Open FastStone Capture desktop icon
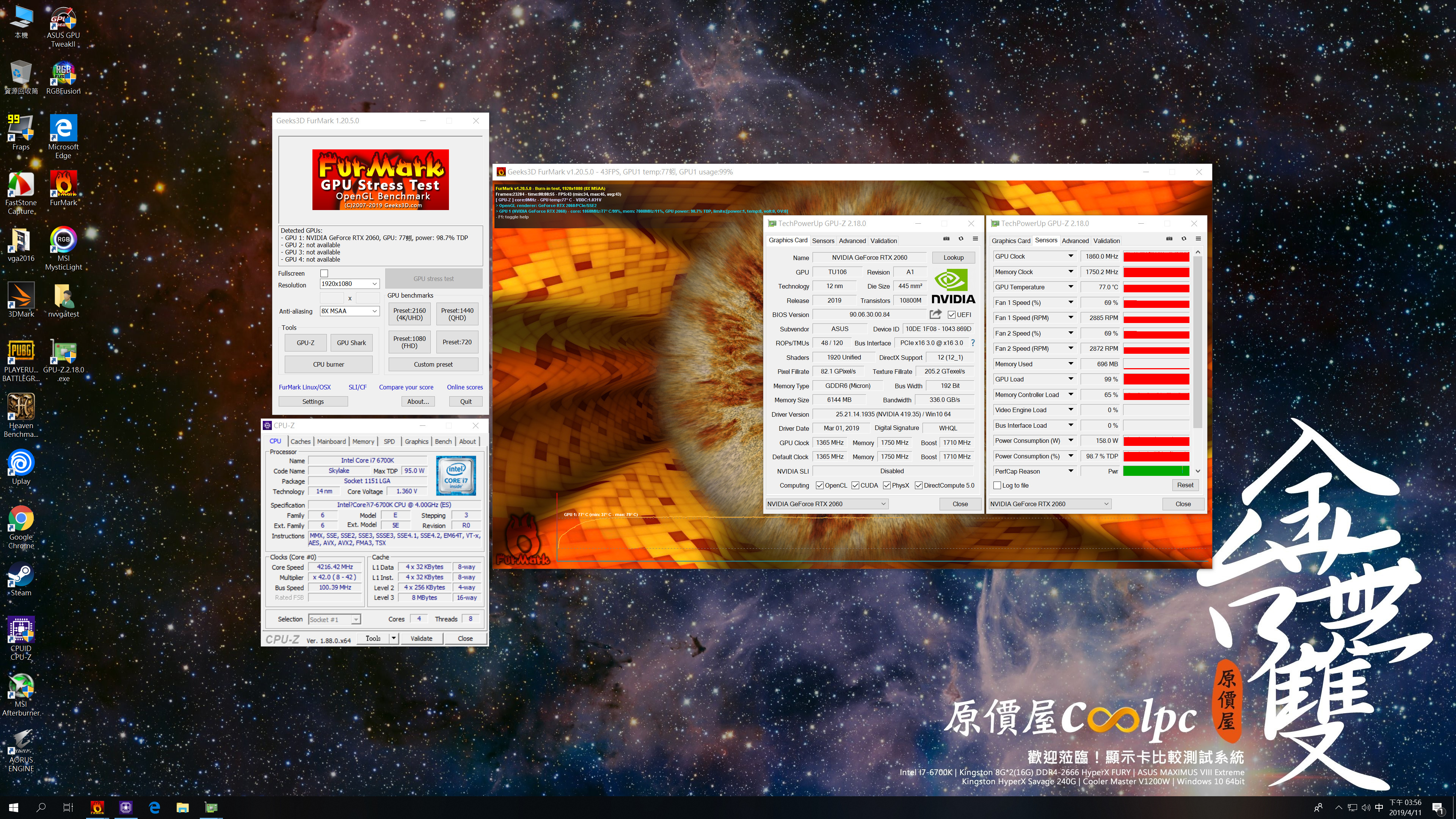Screen dimensions: 1456x819 [21, 193]
